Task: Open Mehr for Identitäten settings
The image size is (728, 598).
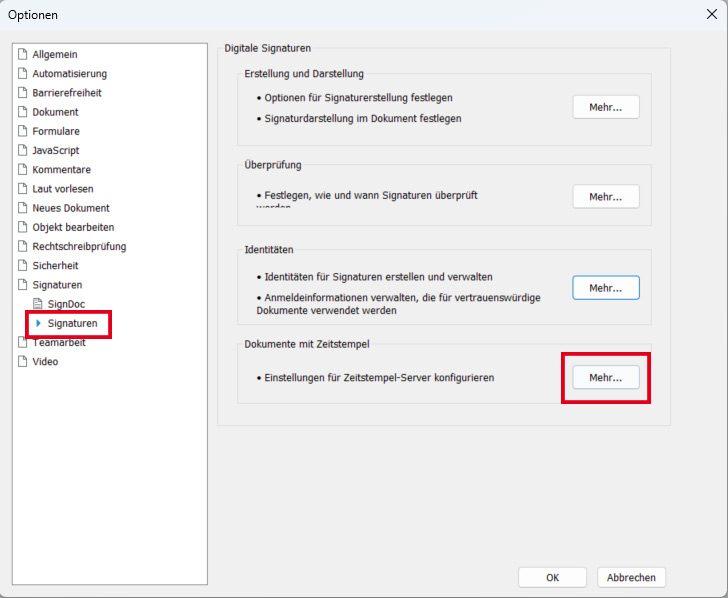Action: (x=605, y=288)
